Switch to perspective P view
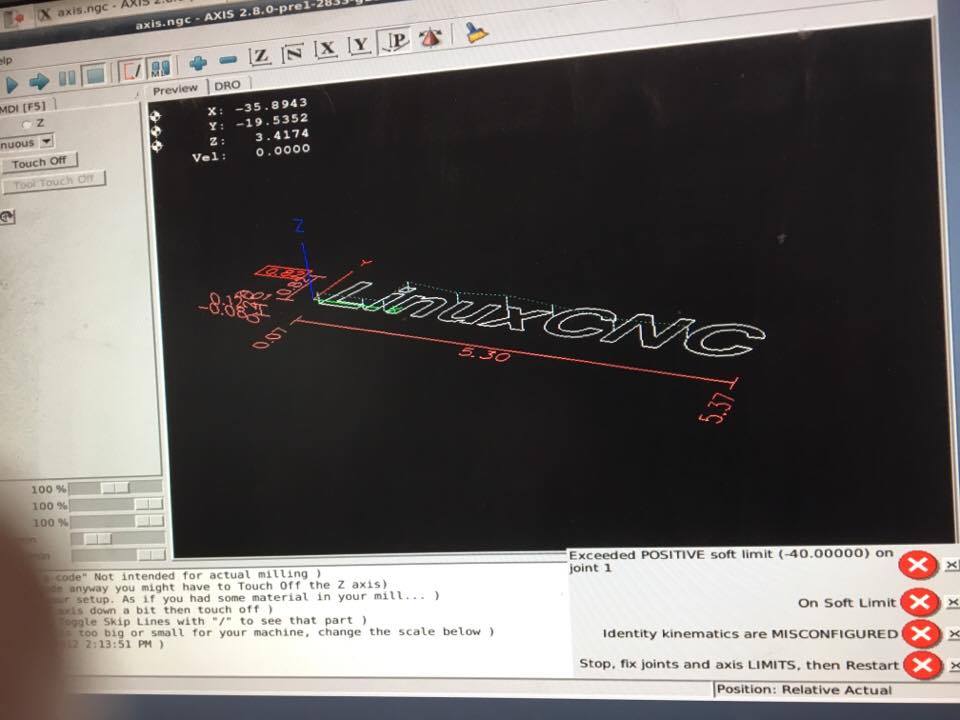 point(397,42)
